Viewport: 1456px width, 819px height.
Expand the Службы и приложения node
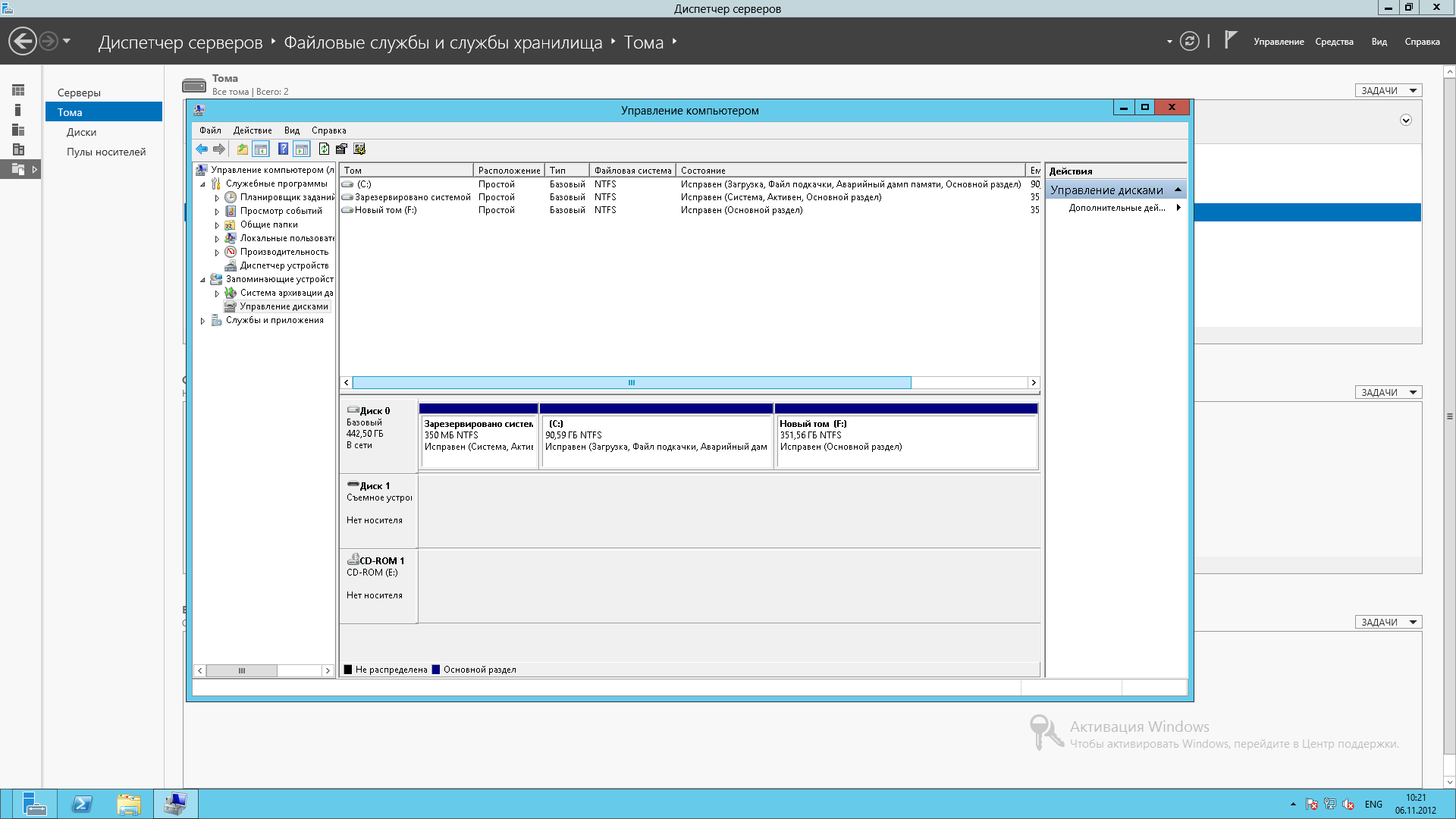coord(202,321)
